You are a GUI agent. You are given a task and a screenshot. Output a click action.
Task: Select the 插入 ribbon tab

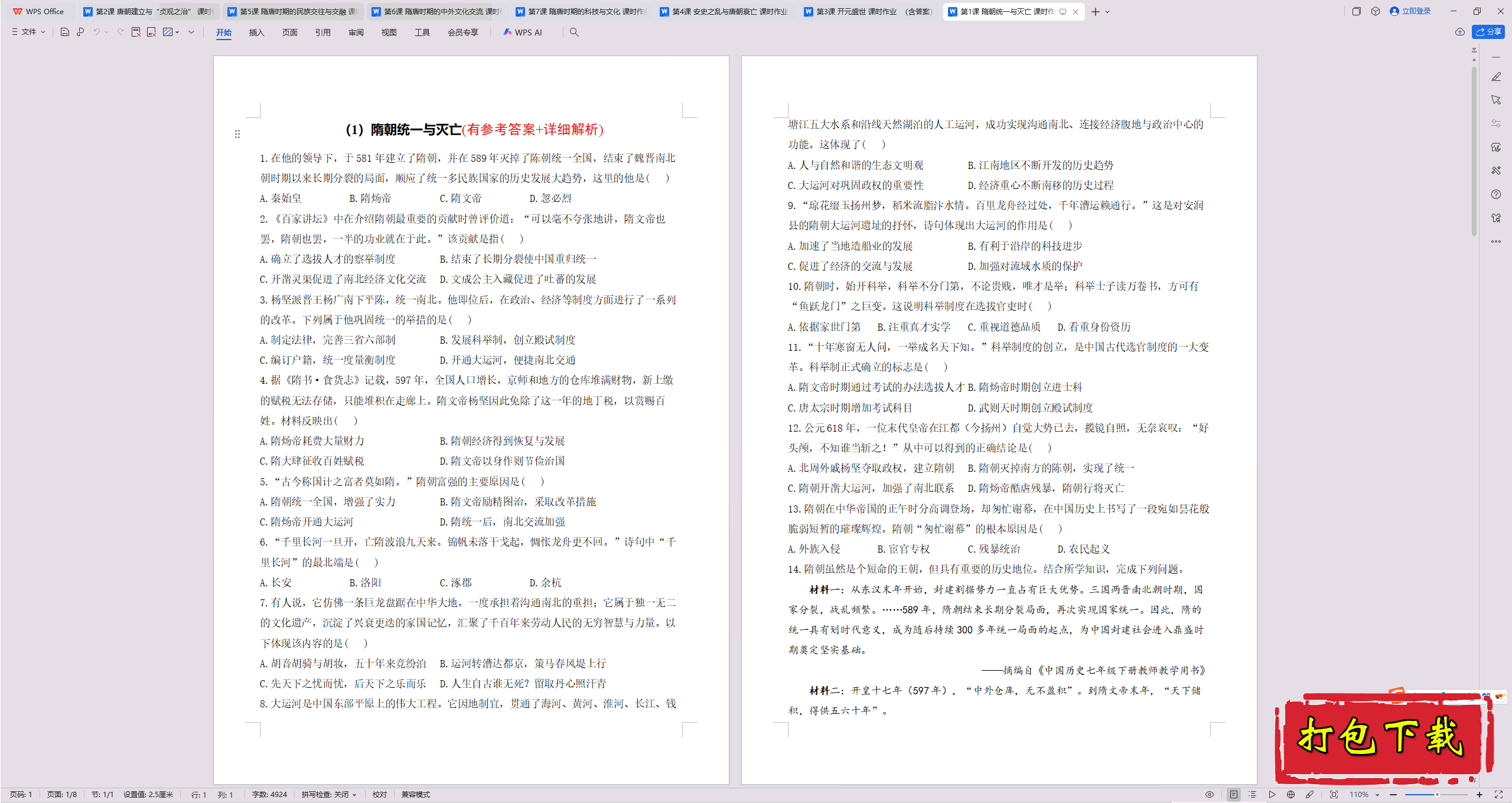point(256,32)
